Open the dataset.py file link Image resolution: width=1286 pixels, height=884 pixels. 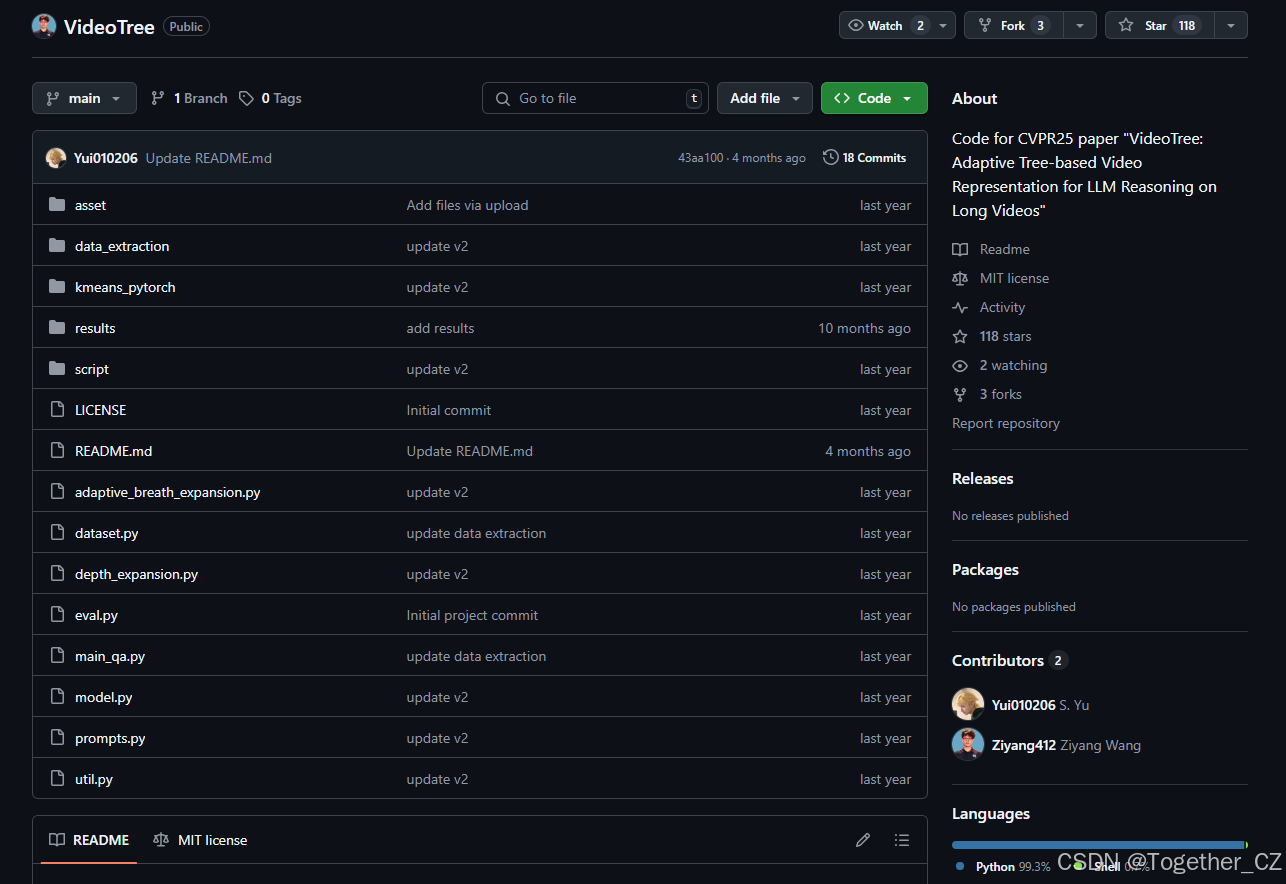[106, 533]
